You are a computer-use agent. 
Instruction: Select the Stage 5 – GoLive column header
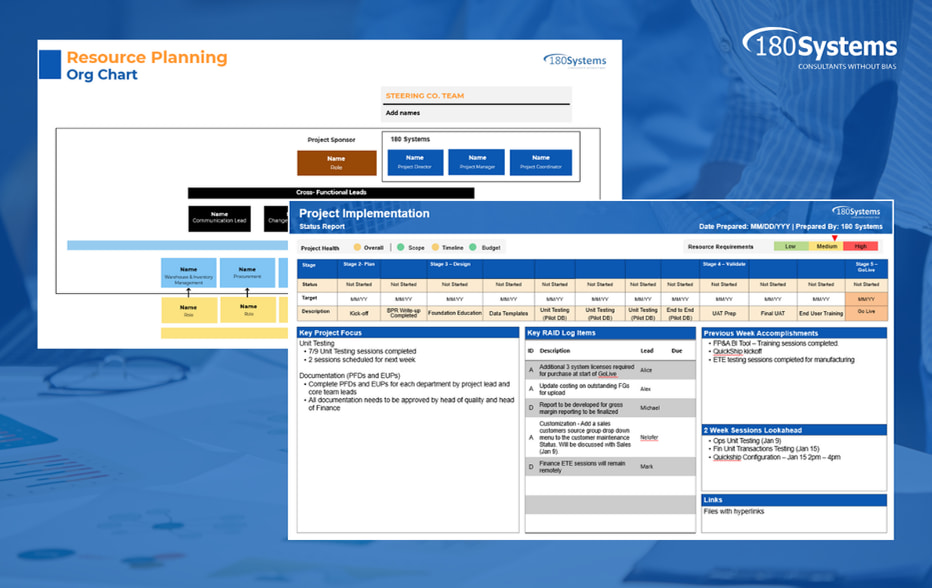866,268
